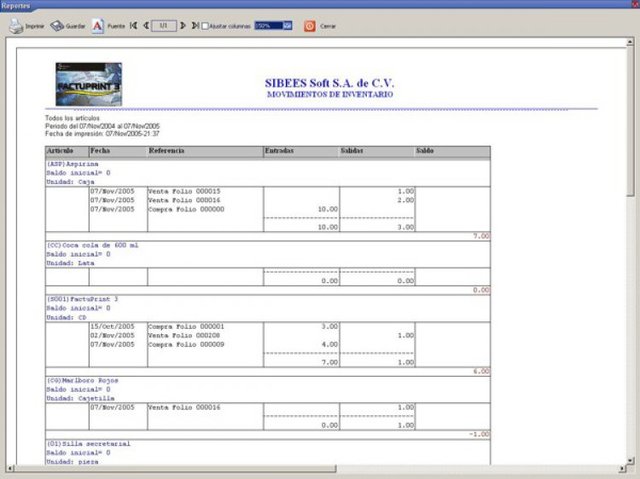Open the Fuente font icon
Viewport: 640px width, 479px height.
point(97,26)
